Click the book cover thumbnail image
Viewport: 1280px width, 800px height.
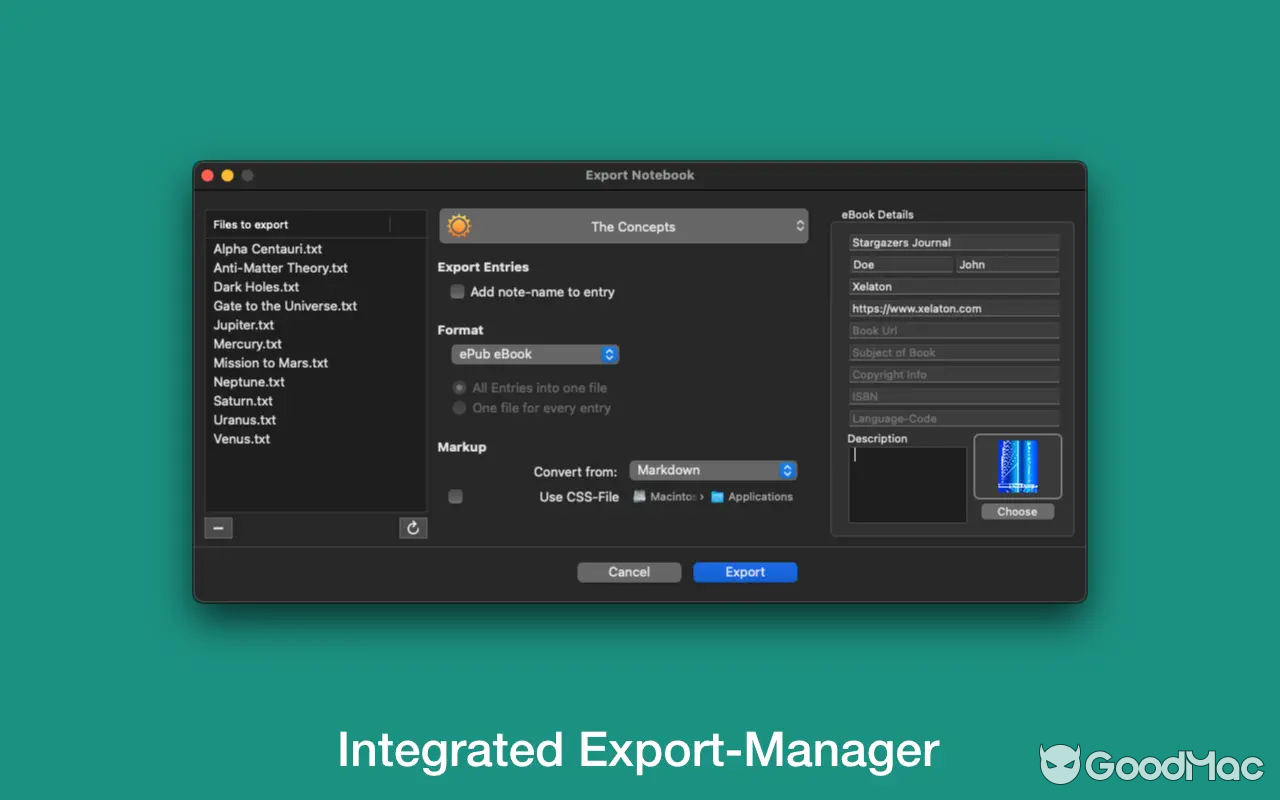click(1017, 466)
